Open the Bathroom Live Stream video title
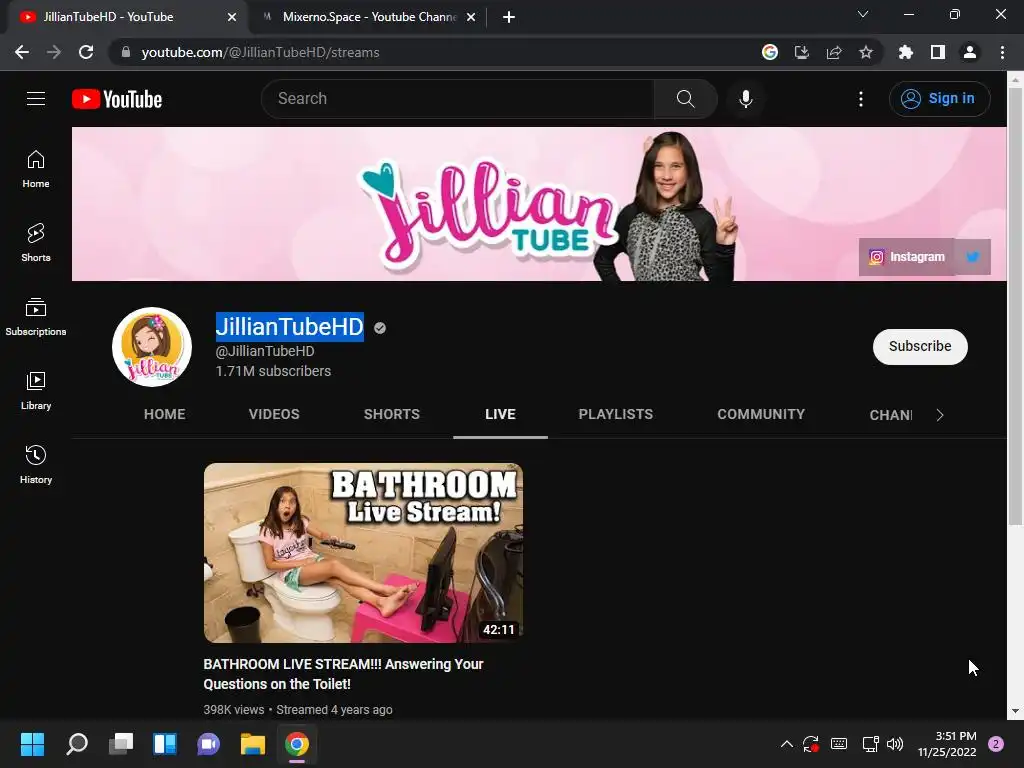Screen dimensions: 1024x768 coord(344,674)
